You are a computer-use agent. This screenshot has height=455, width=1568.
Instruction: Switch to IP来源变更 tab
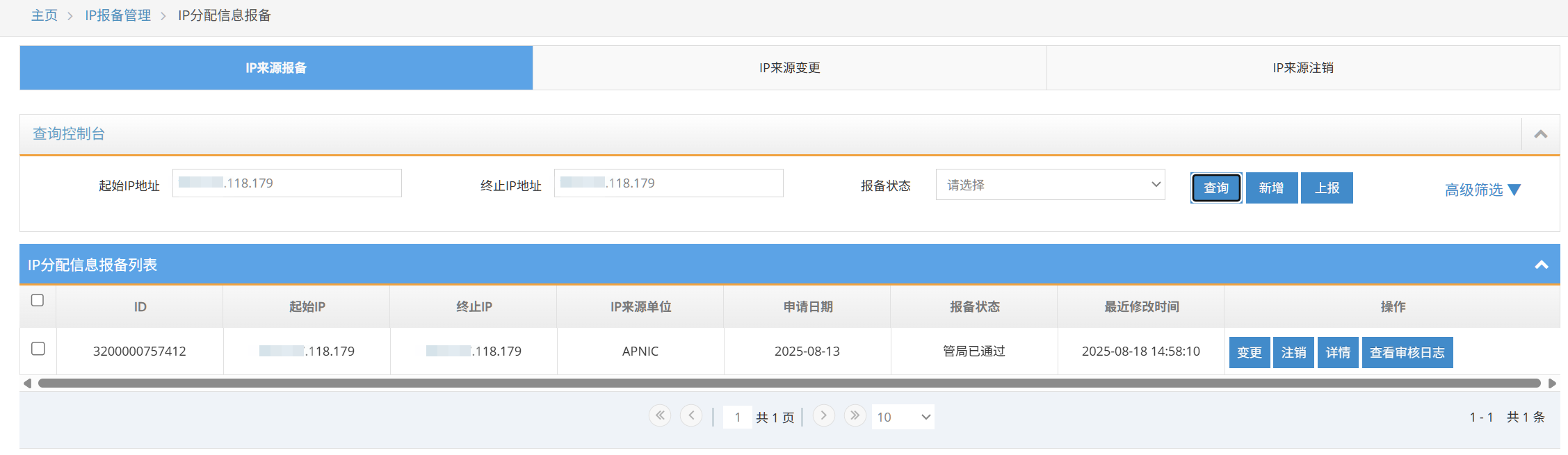[x=789, y=68]
